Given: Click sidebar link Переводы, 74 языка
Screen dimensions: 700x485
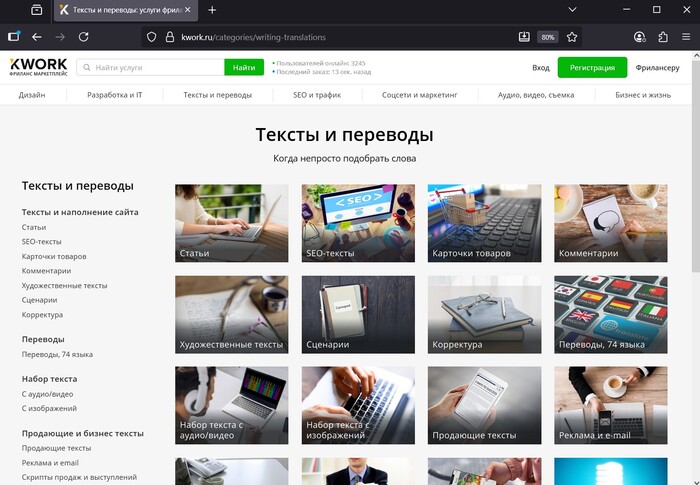Looking at the screenshot, I should [57, 354].
